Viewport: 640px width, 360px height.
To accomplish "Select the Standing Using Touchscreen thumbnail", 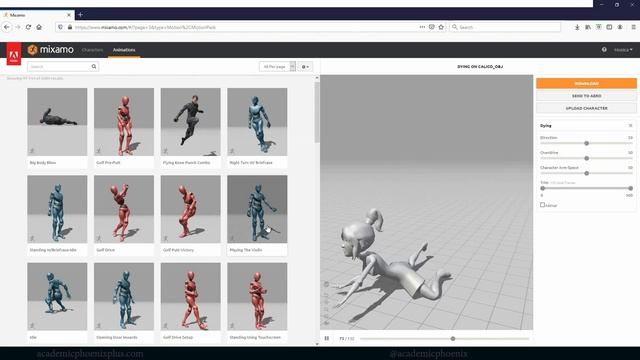I will coord(257,296).
